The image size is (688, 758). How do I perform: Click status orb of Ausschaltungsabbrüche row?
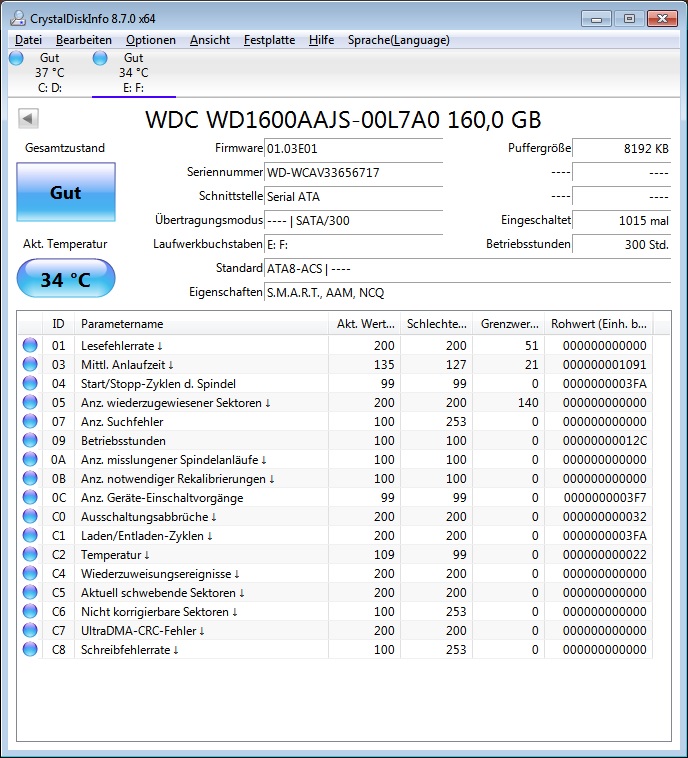point(30,516)
